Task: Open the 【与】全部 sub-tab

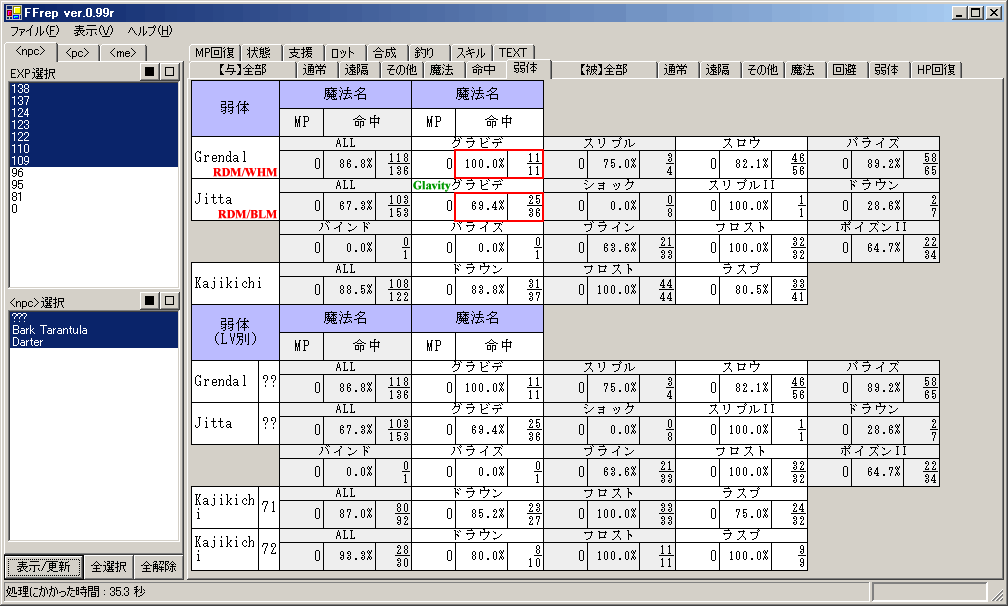Action: pyautogui.click(x=242, y=70)
